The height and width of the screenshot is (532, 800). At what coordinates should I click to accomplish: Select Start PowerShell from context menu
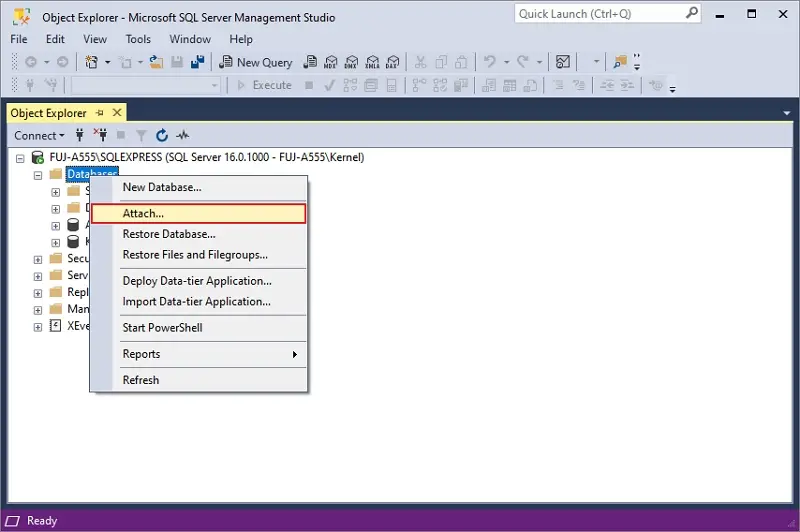(x=198, y=327)
